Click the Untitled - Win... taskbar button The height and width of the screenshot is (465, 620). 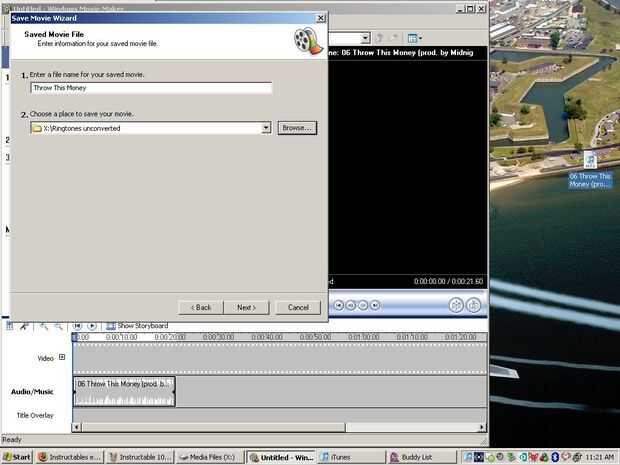coord(281,457)
